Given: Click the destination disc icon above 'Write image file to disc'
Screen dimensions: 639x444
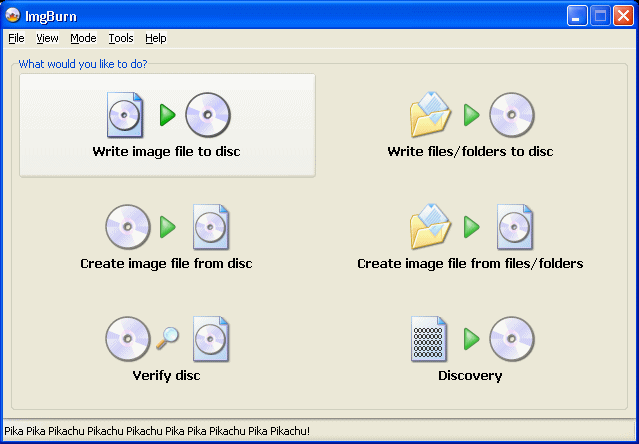Looking at the screenshot, I should tap(208, 115).
